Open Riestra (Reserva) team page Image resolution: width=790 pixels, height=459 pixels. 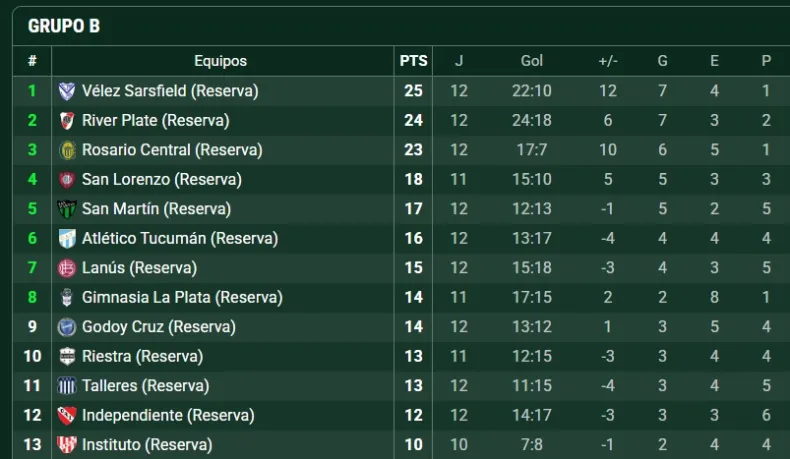coord(142,356)
